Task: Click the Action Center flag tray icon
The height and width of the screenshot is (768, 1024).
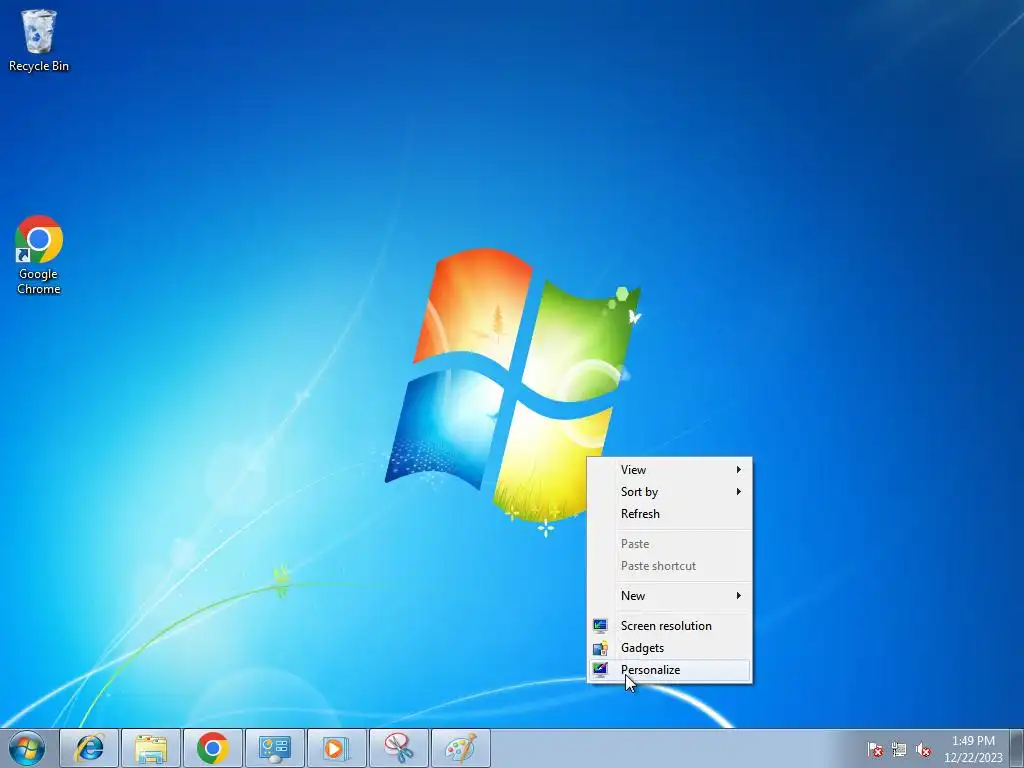Action: click(x=875, y=750)
